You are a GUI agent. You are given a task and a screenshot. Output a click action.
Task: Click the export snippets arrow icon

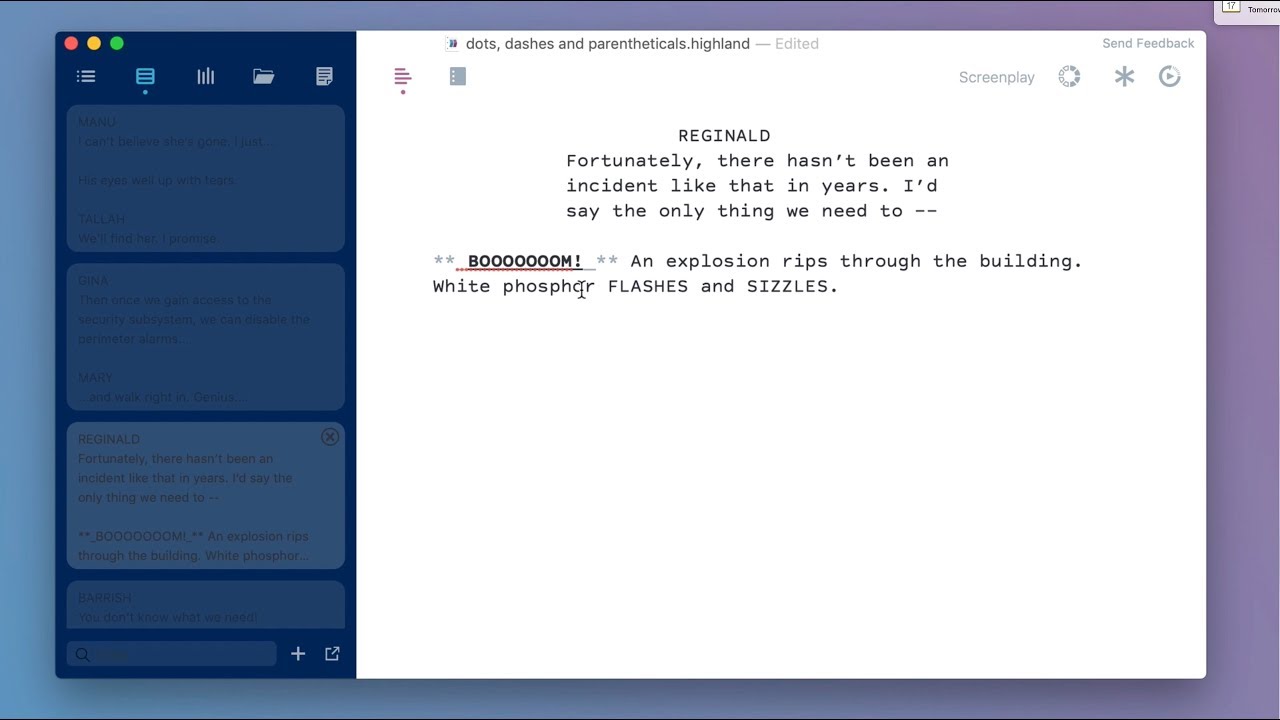pyautogui.click(x=332, y=654)
